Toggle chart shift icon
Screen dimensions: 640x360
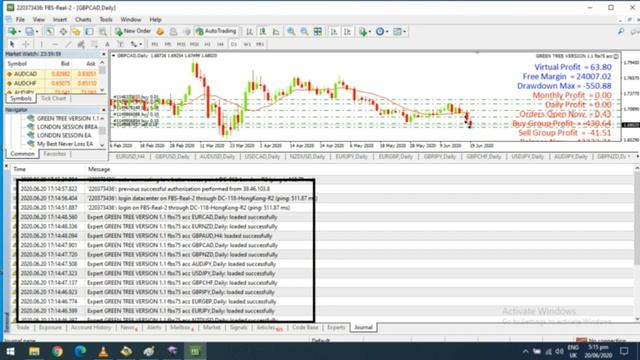347,31
